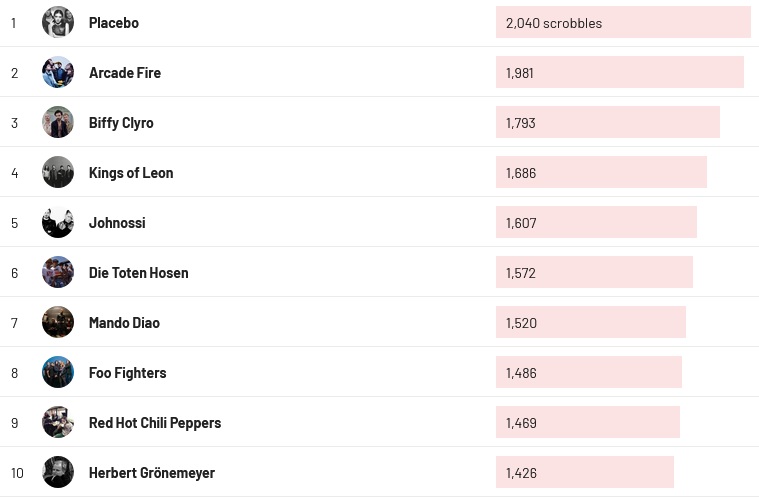Click Johnossi's 1,607 scrobble bar
This screenshot has width=759, height=498.
pyautogui.click(x=596, y=222)
